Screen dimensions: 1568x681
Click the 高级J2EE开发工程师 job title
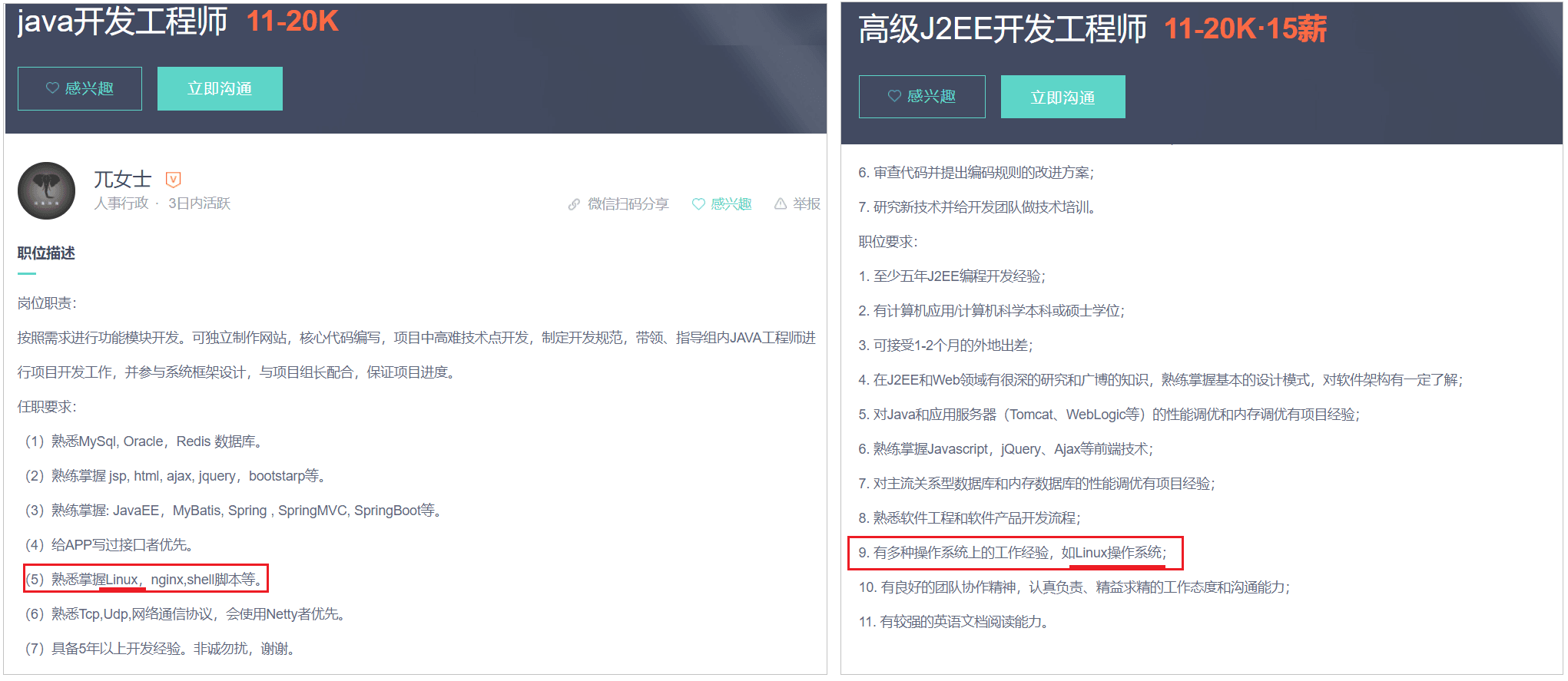click(x=1002, y=29)
